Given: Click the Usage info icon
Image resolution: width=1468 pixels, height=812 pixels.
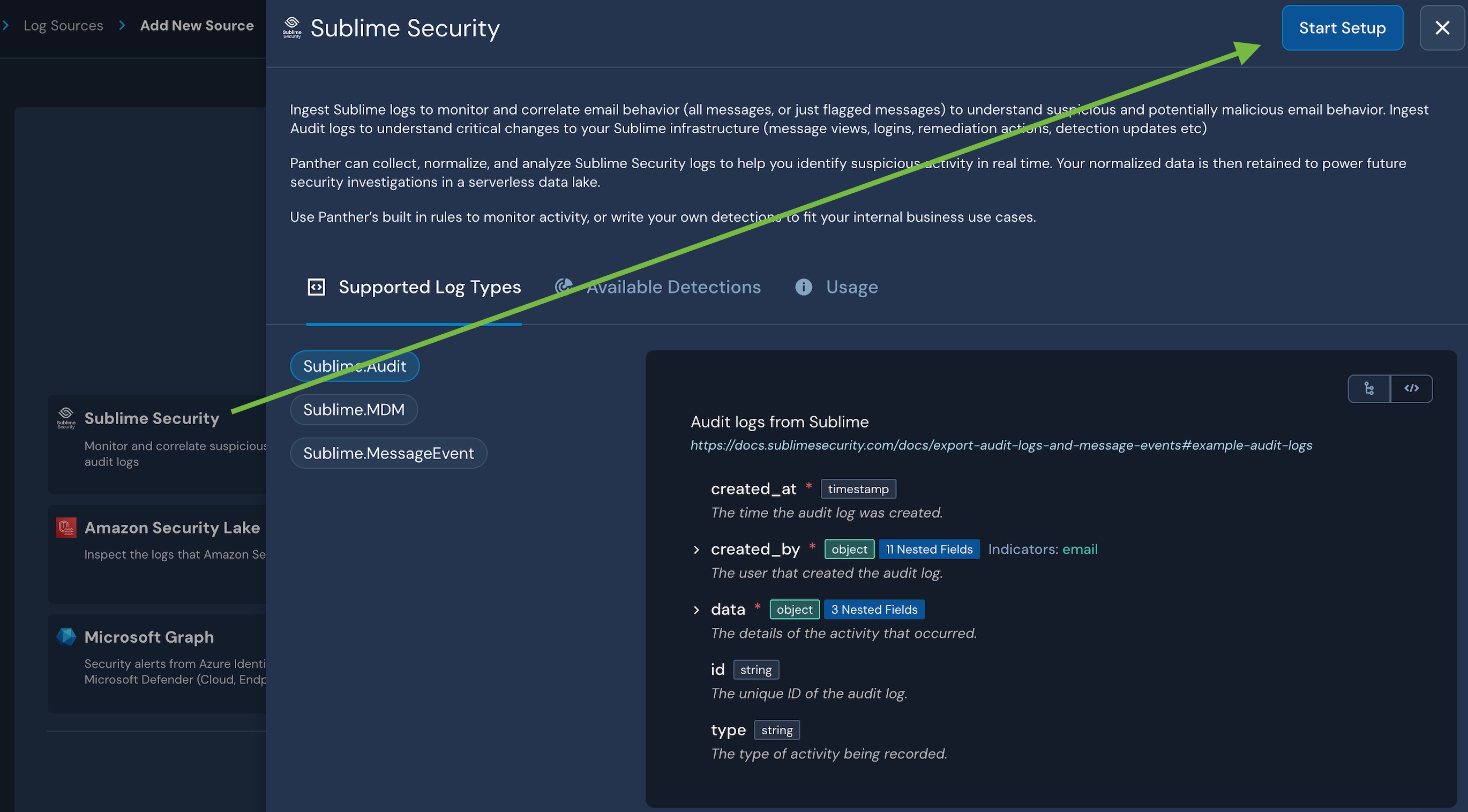Looking at the screenshot, I should click(804, 287).
